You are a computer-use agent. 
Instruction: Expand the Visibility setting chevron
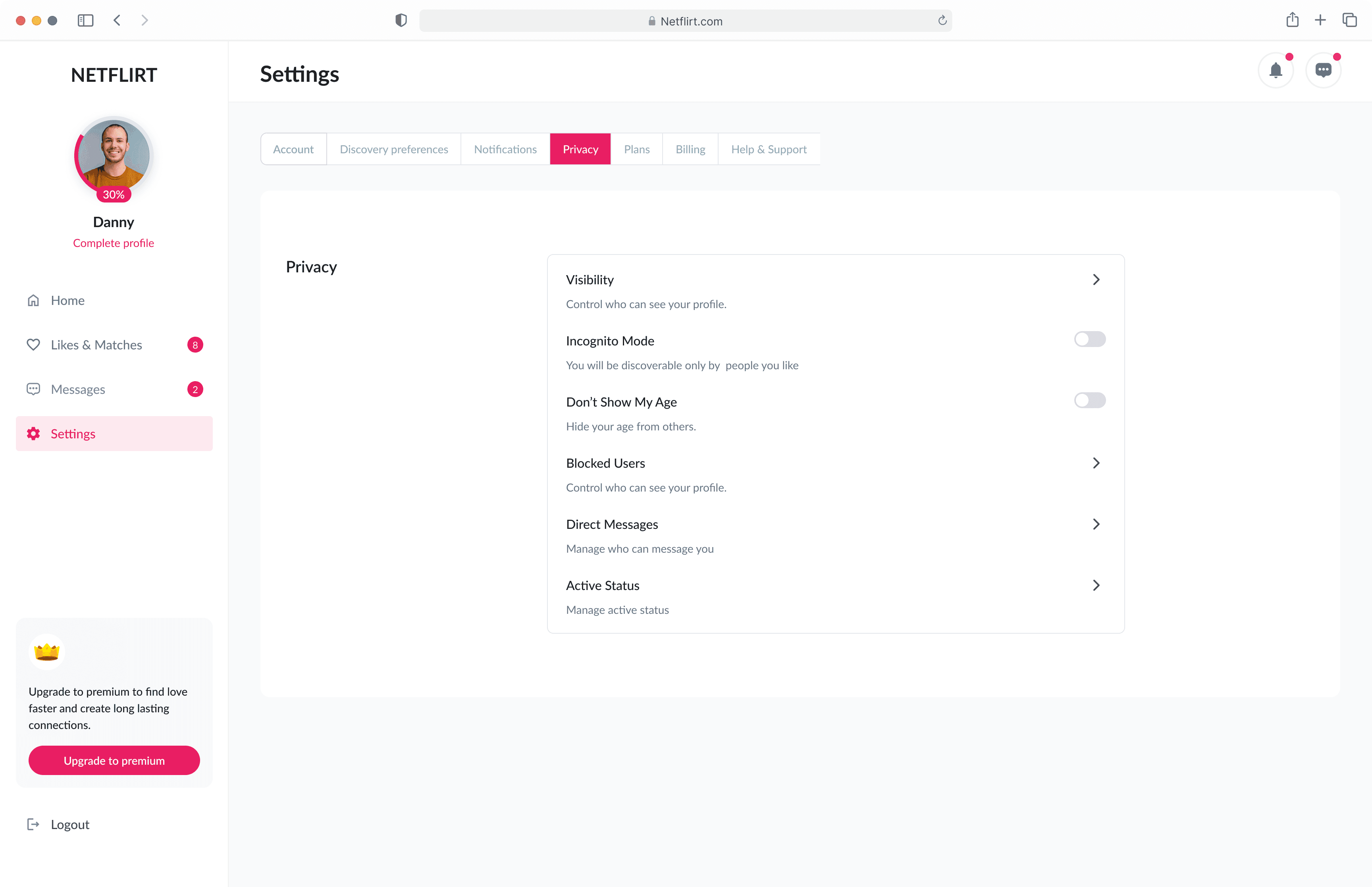pyautogui.click(x=1096, y=280)
